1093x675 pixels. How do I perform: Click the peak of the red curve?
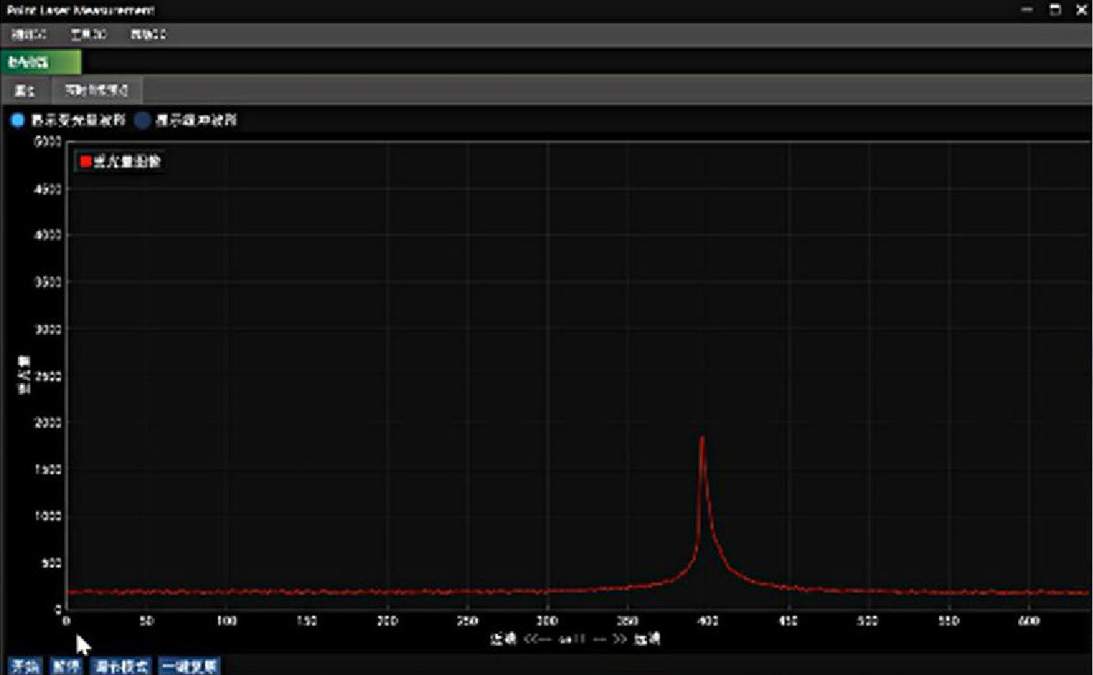pyautogui.click(x=702, y=438)
